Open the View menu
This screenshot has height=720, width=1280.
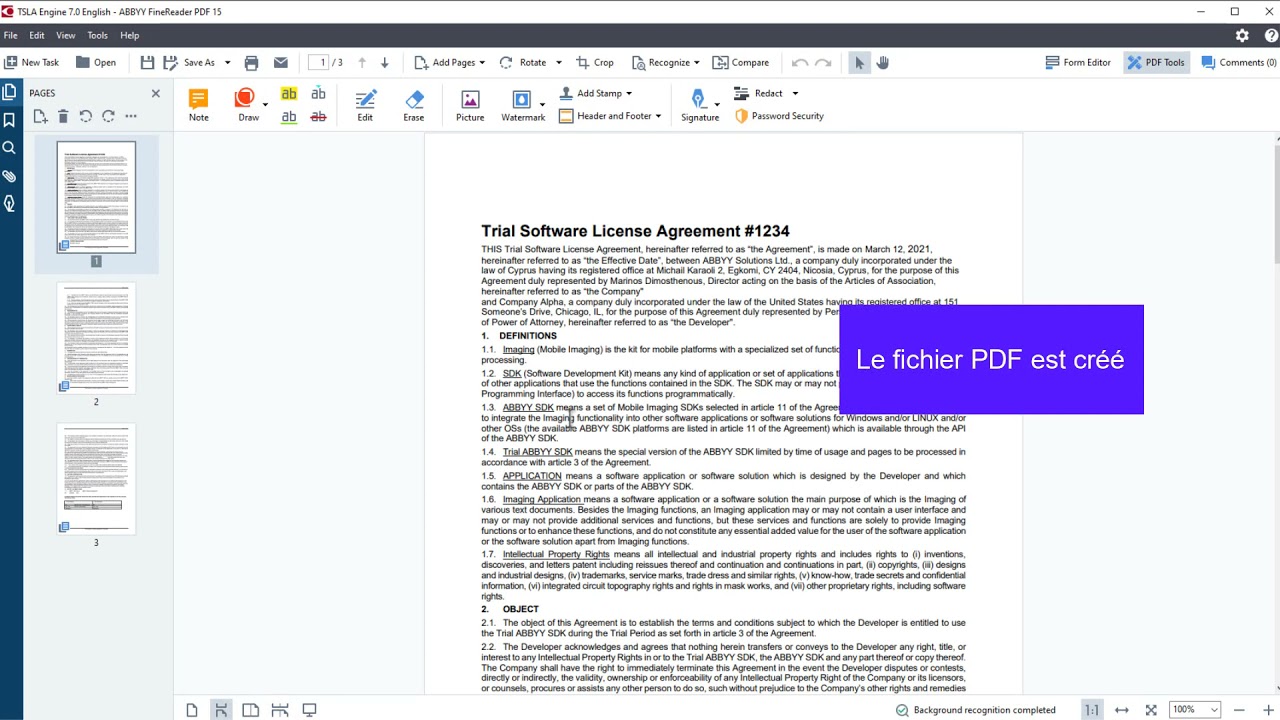[x=66, y=35]
